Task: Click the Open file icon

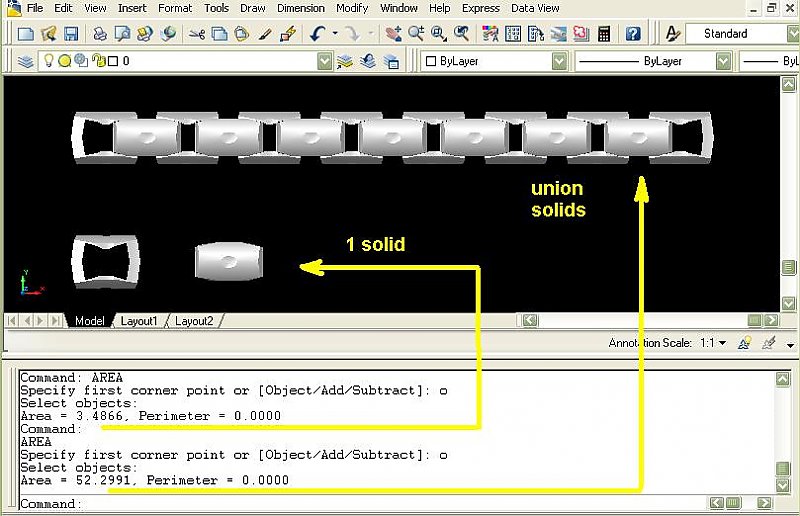Action: (48, 34)
